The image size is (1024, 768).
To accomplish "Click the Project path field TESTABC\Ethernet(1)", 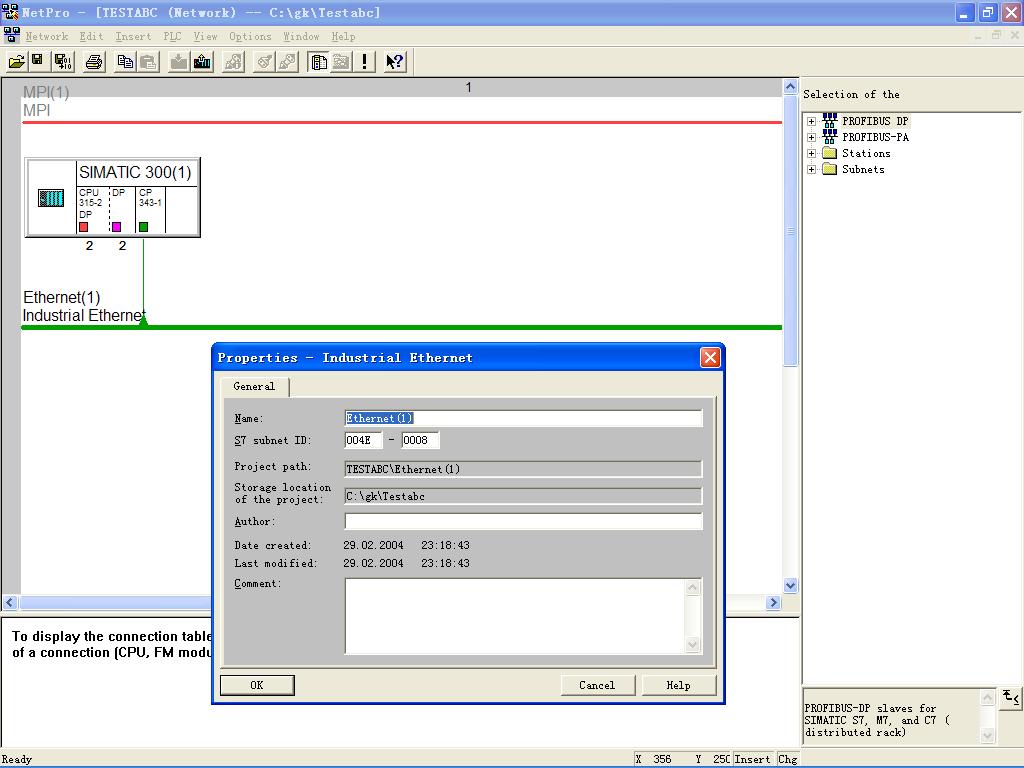I will (523, 469).
